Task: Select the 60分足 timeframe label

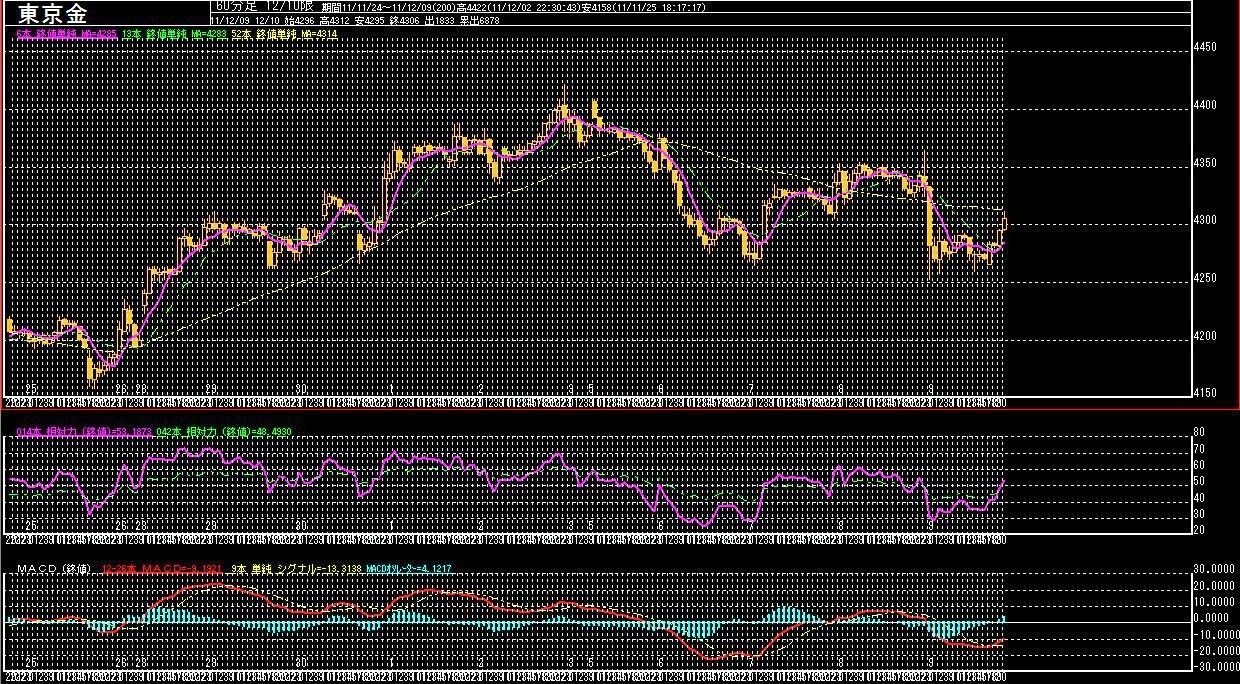Action: click(x=236, y=6)
